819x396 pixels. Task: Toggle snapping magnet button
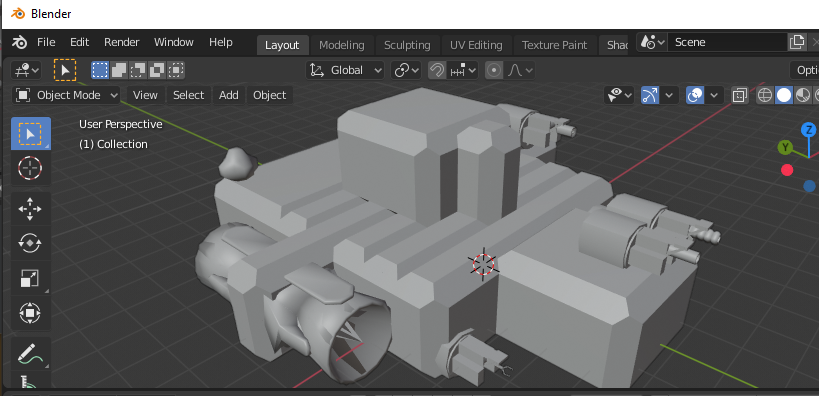tap(437, 70)
